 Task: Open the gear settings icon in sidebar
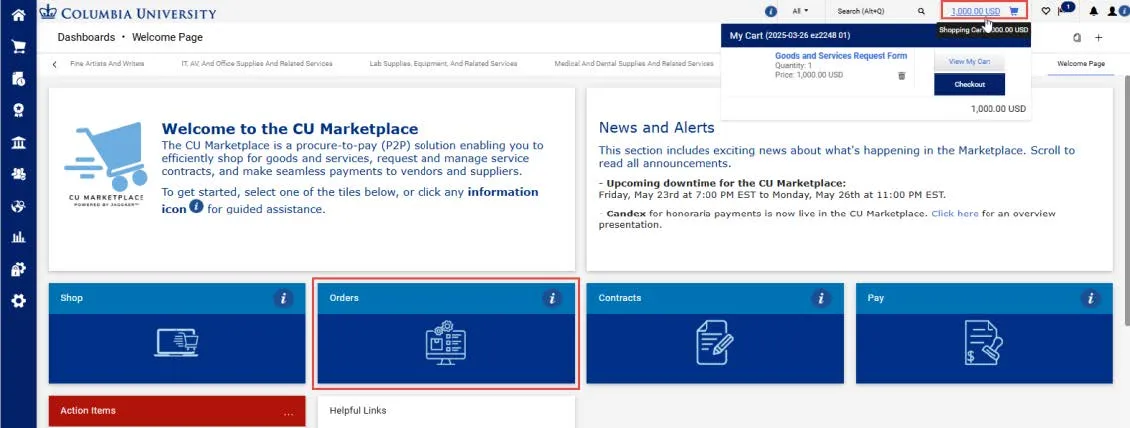(18, 301)
